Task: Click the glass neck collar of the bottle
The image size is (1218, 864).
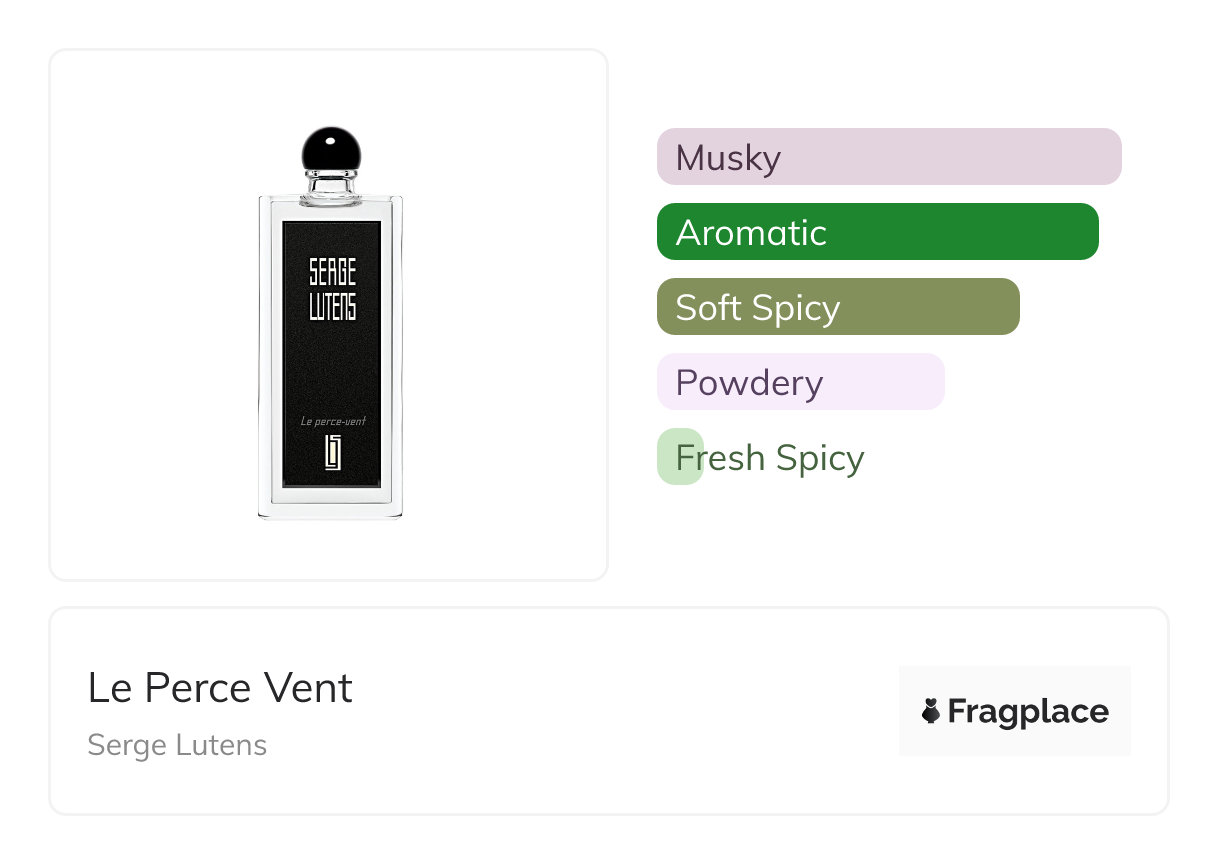Action: click(x=331, y=184)
